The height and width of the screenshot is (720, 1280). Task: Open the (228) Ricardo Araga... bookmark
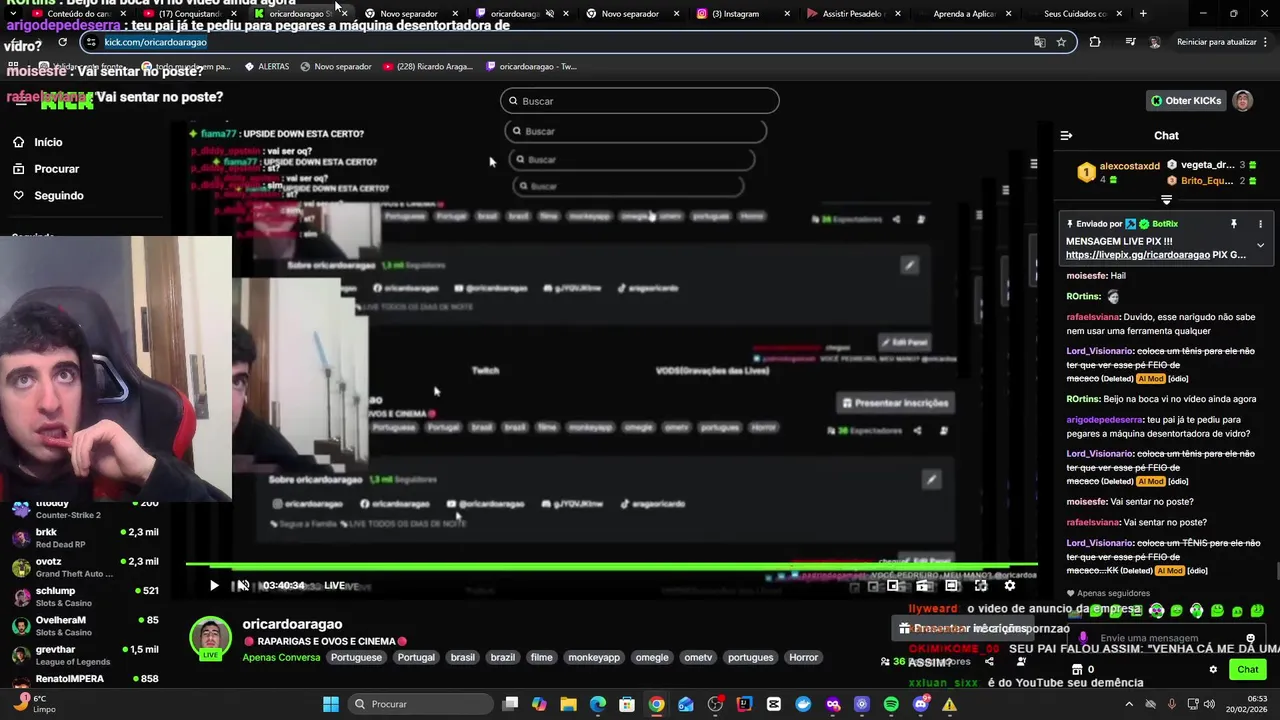click(x=428, y=67)
